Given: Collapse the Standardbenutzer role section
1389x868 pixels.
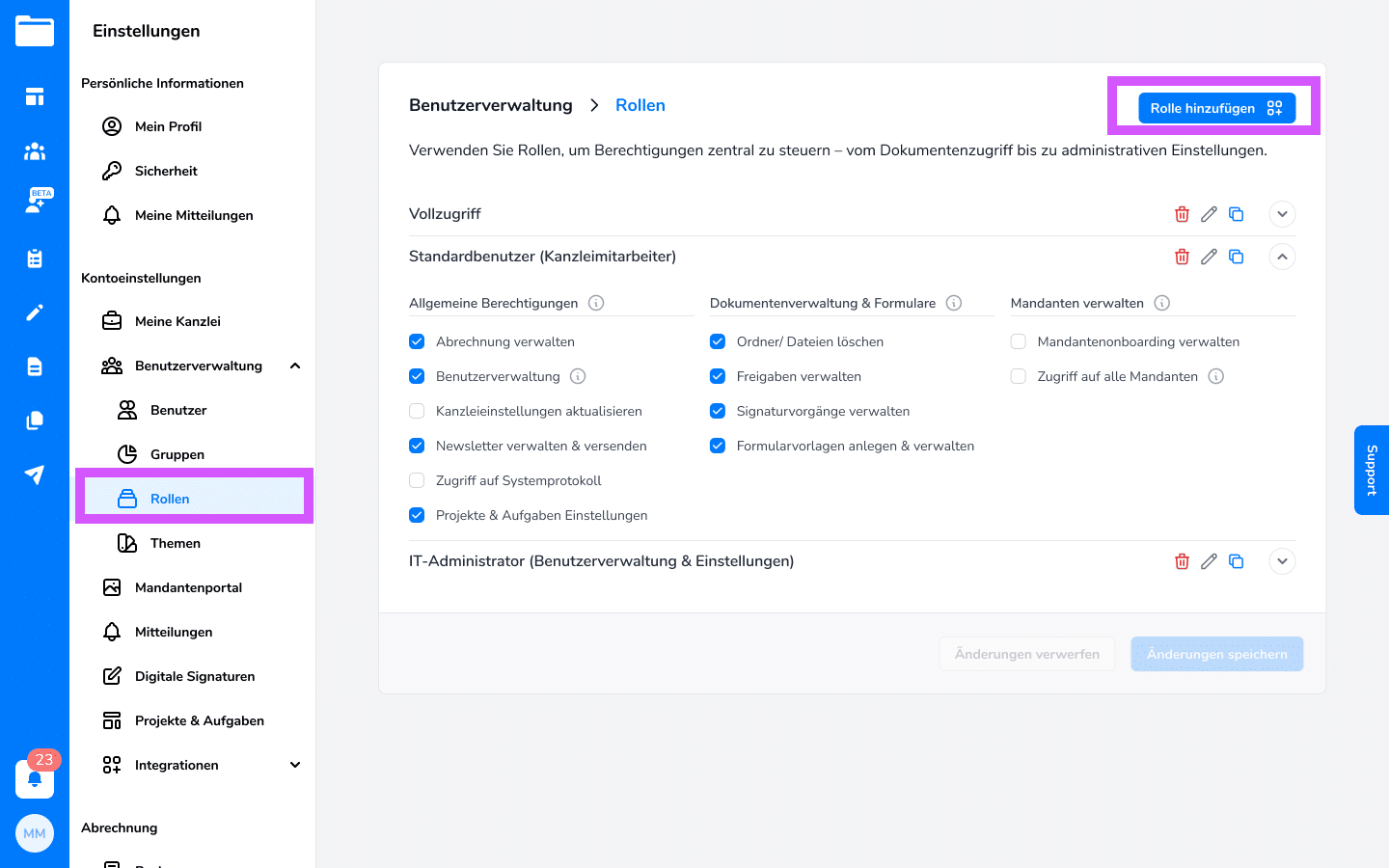Looking at the screenshot, I should coord(1282,257).
